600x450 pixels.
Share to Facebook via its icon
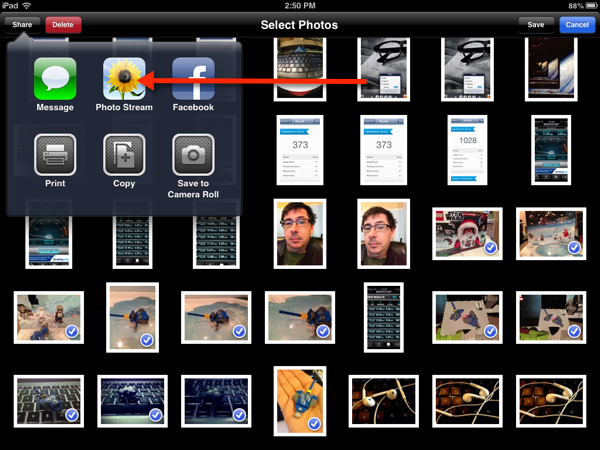(193, 78)
